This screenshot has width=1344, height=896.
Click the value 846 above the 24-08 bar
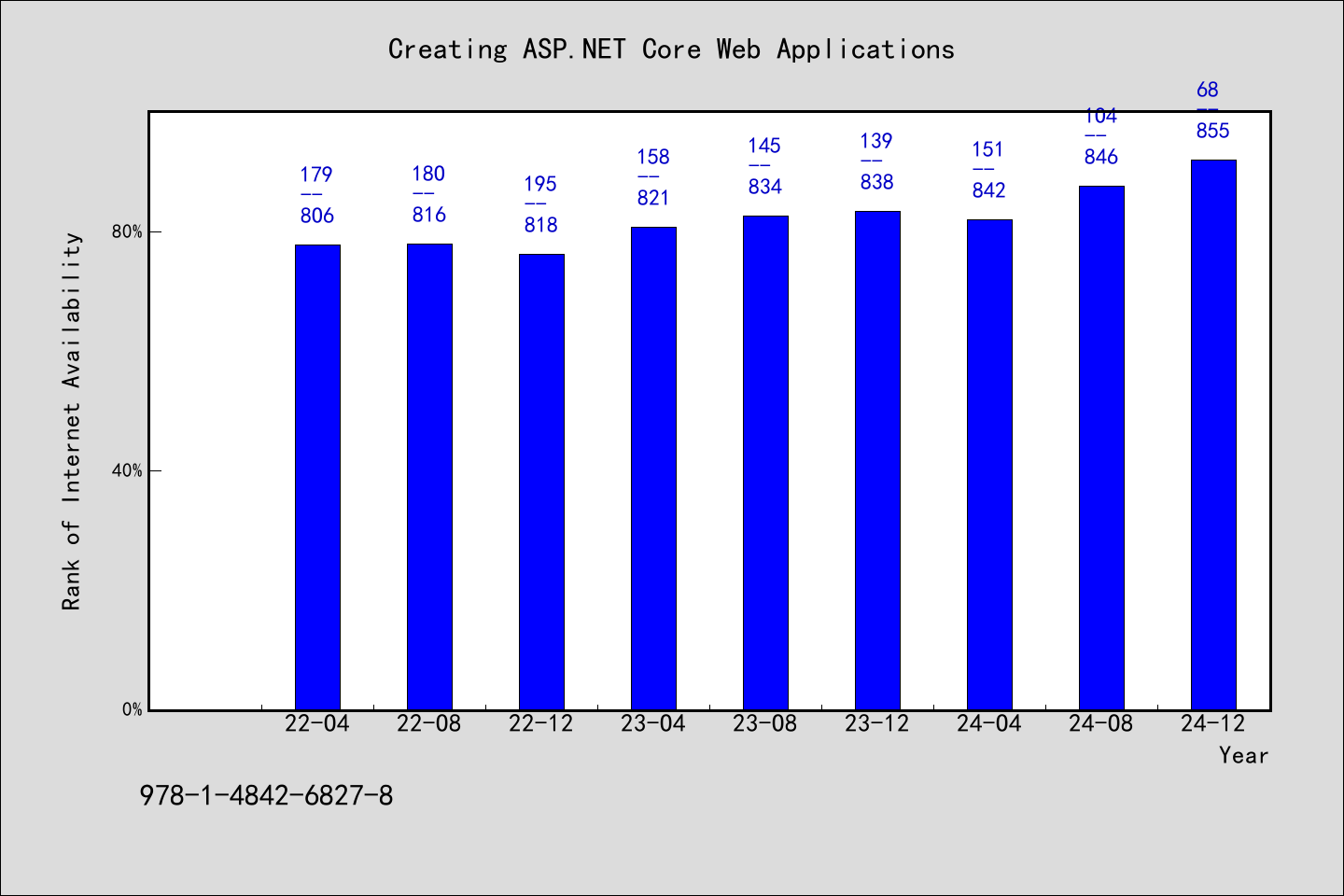pos(1101,157)
